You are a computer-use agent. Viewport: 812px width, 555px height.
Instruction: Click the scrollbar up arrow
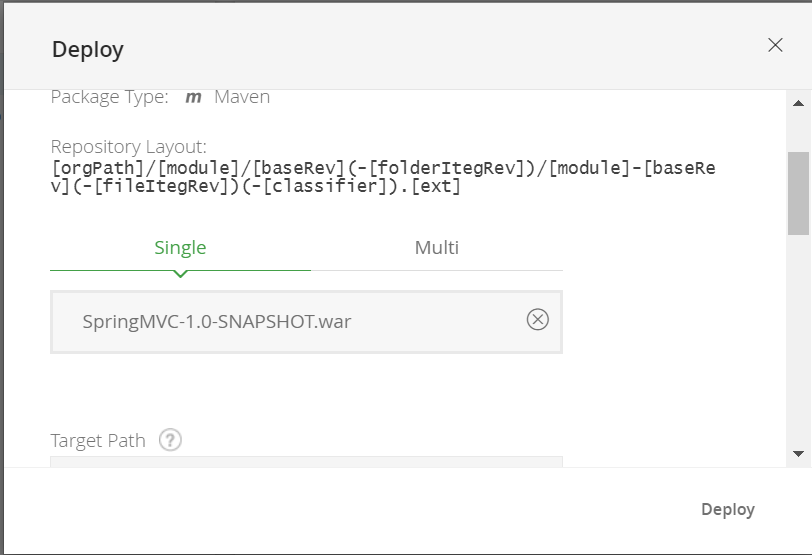pos(798,103)
